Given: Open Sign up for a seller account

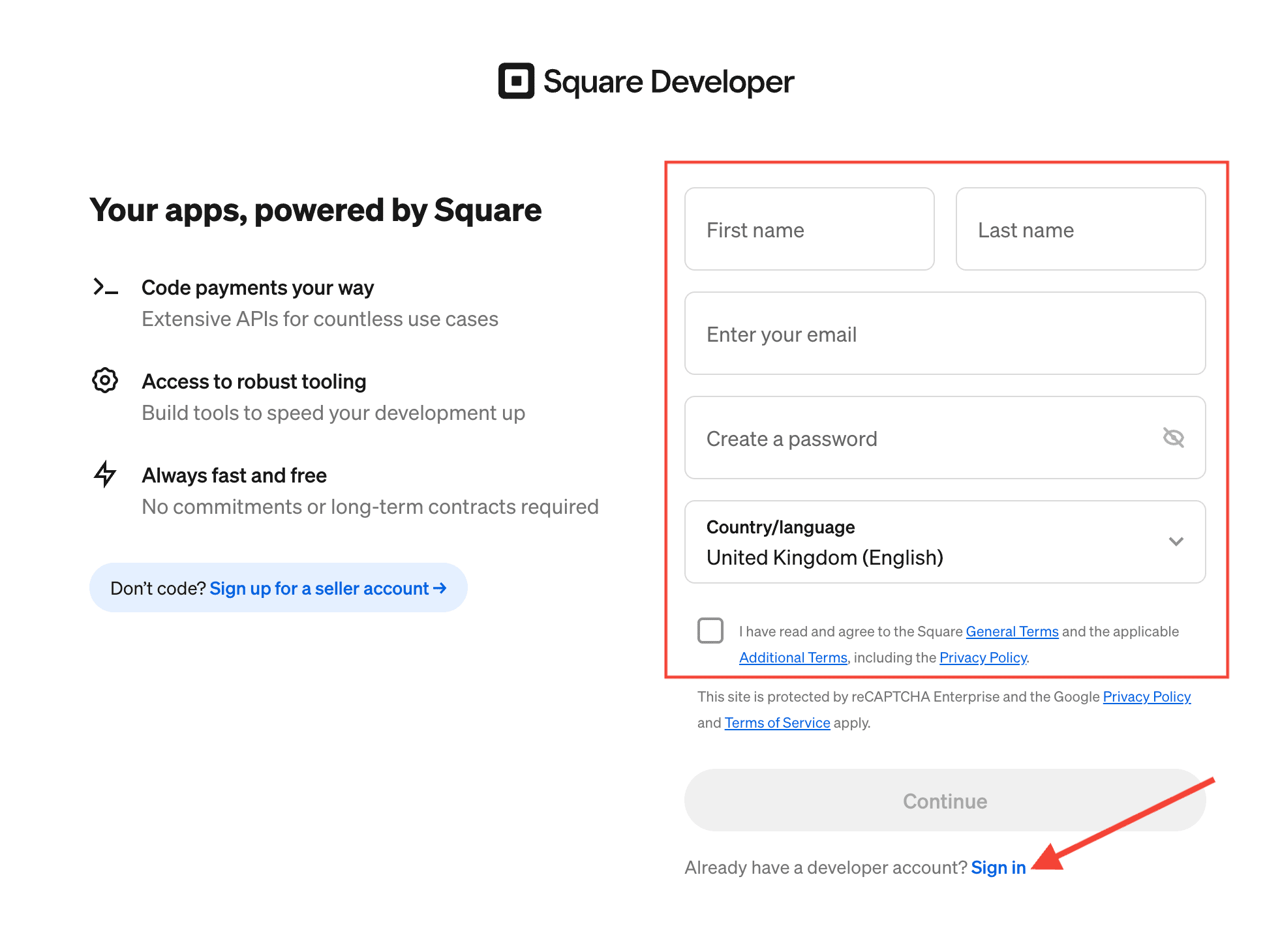Looking at the screenshot, I should pos(319,588).
